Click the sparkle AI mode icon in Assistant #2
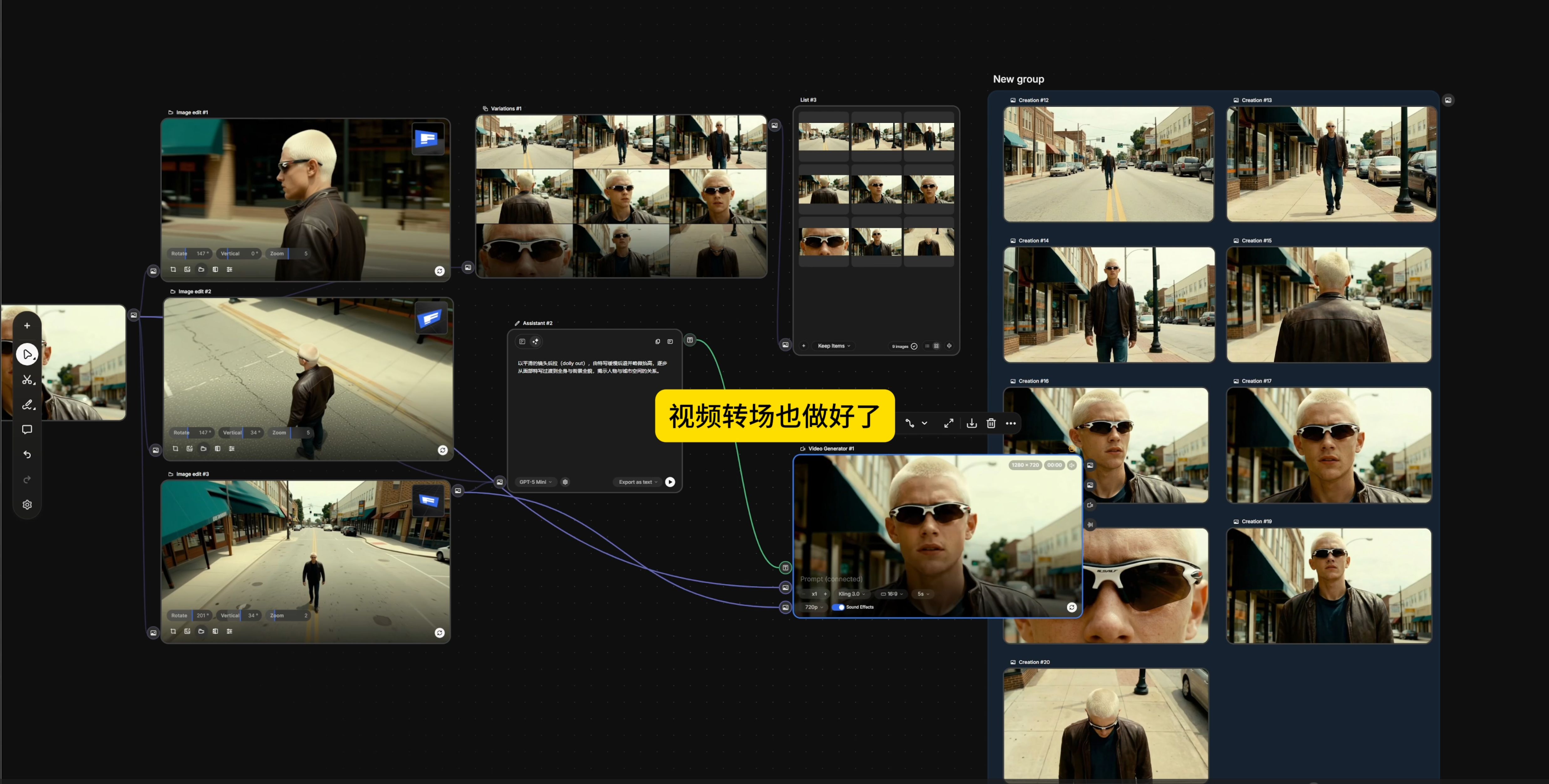The width and height of the screenshot is (1549, 784). tap(535, 342)
